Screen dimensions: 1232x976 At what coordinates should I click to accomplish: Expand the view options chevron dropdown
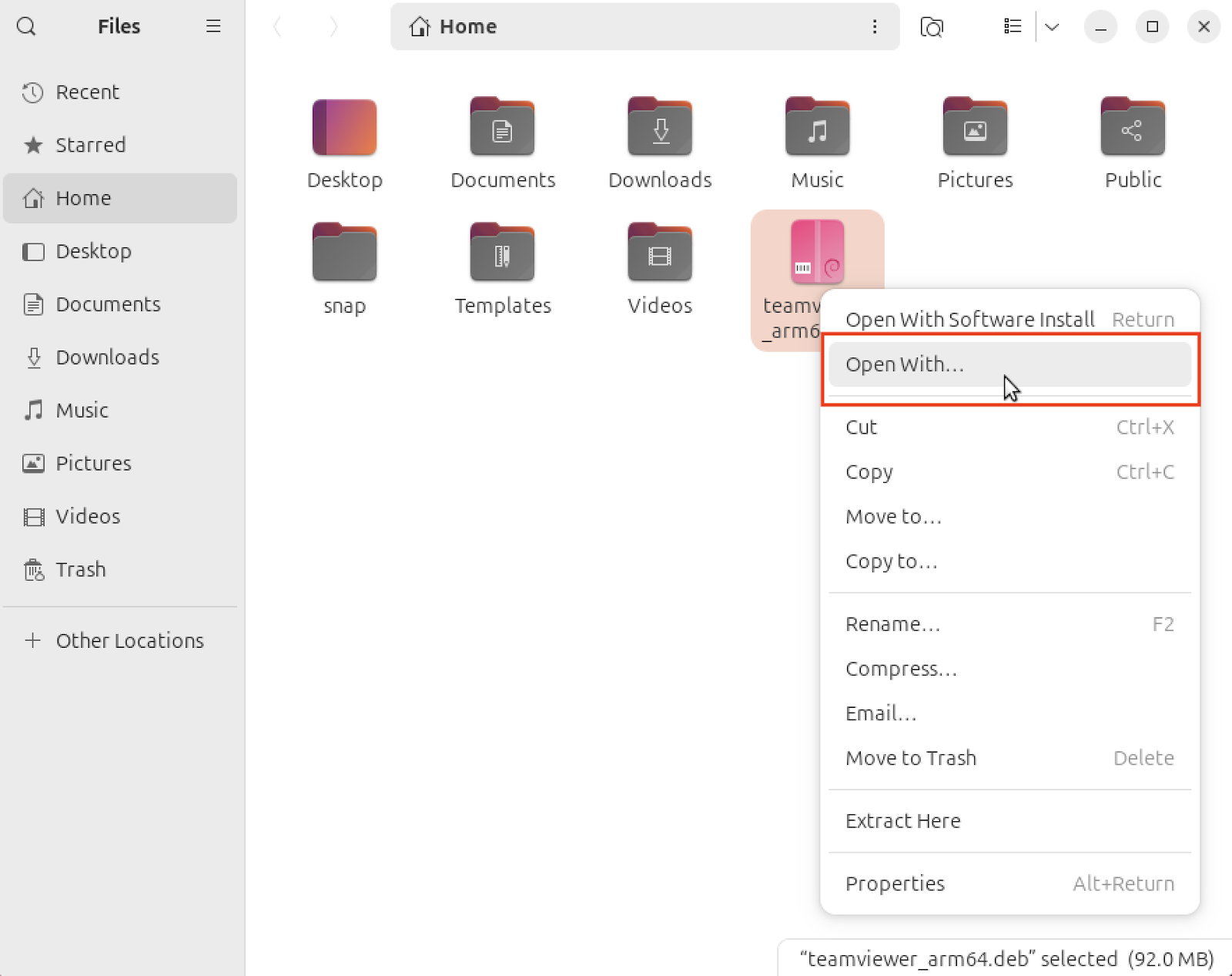pos(1052,26)
